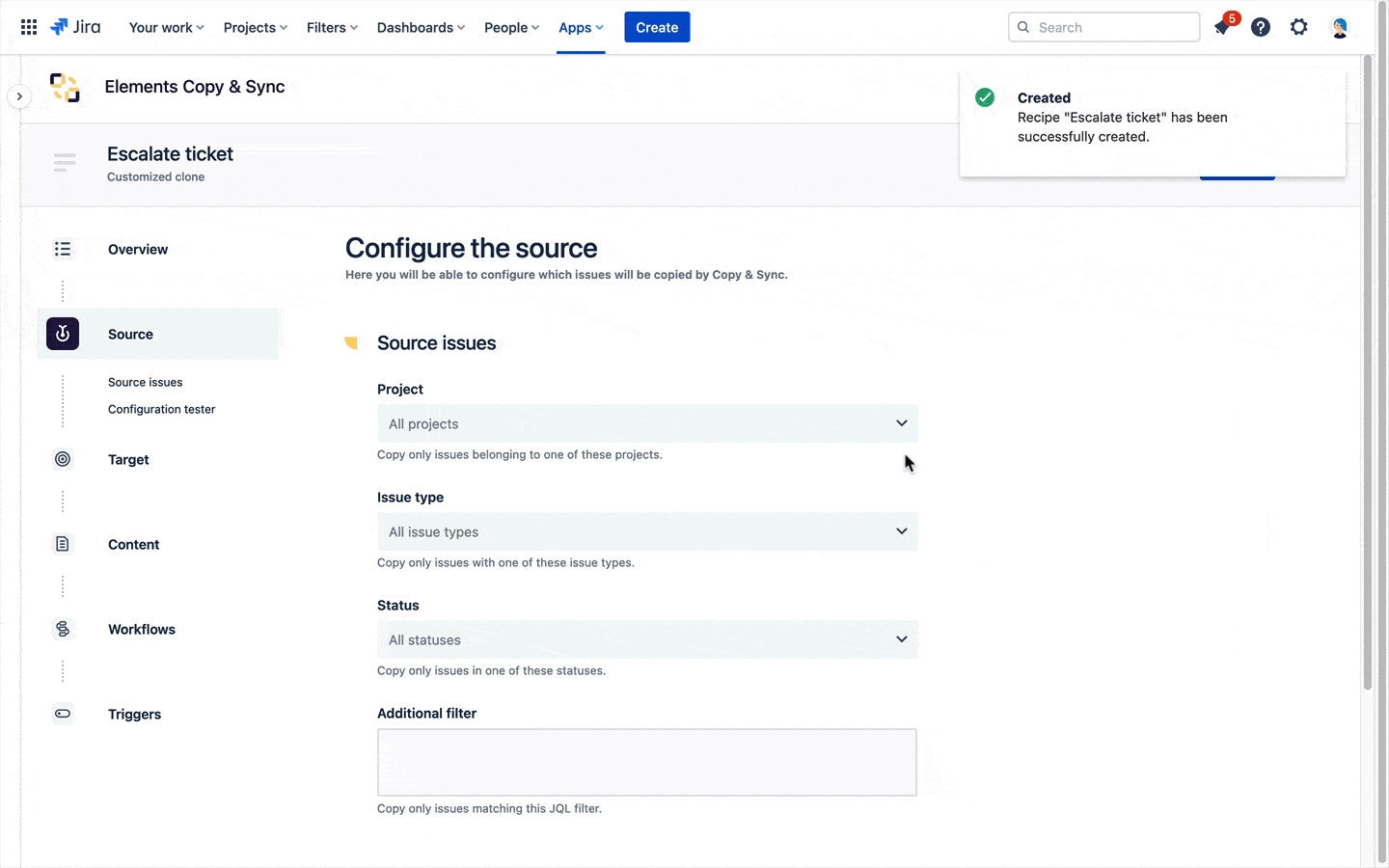Click the Elements Copy & Sync app logo

tap(64, 87)
